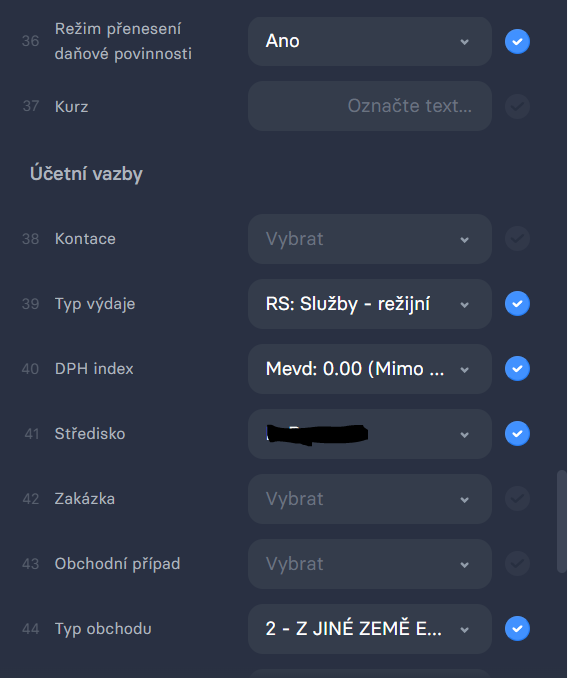Toggle confirmation check for Režim přenesení daňové povinnosti
This screenshot has width=568, height=678.
pyautogui.click(x=517, y=42)
